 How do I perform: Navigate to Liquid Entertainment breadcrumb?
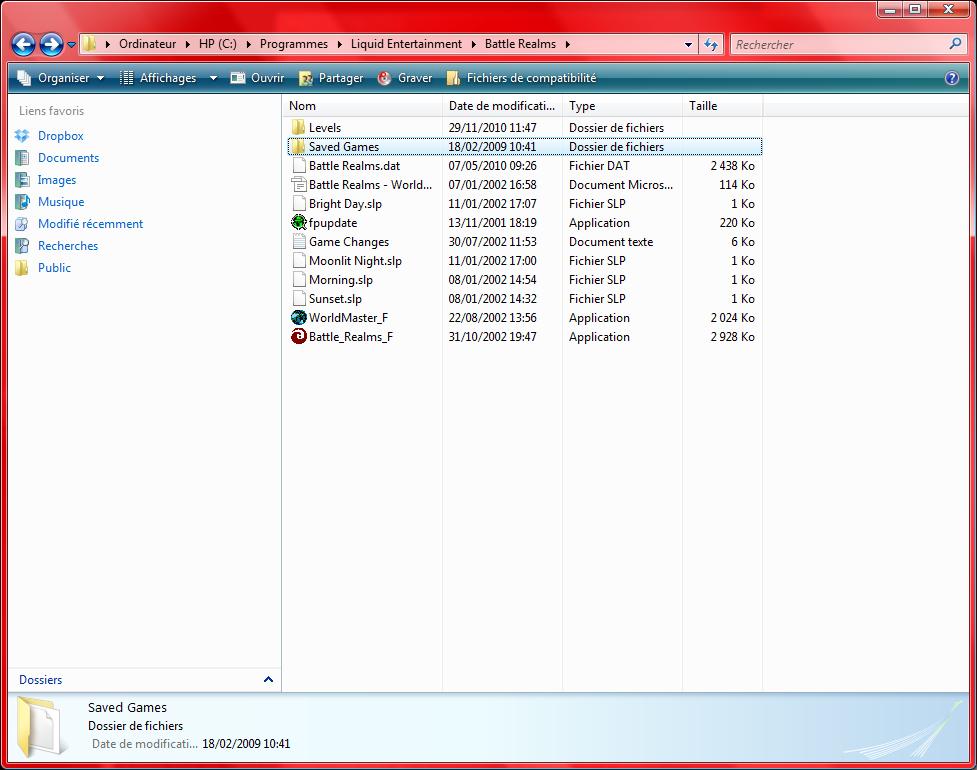(406, 44)
